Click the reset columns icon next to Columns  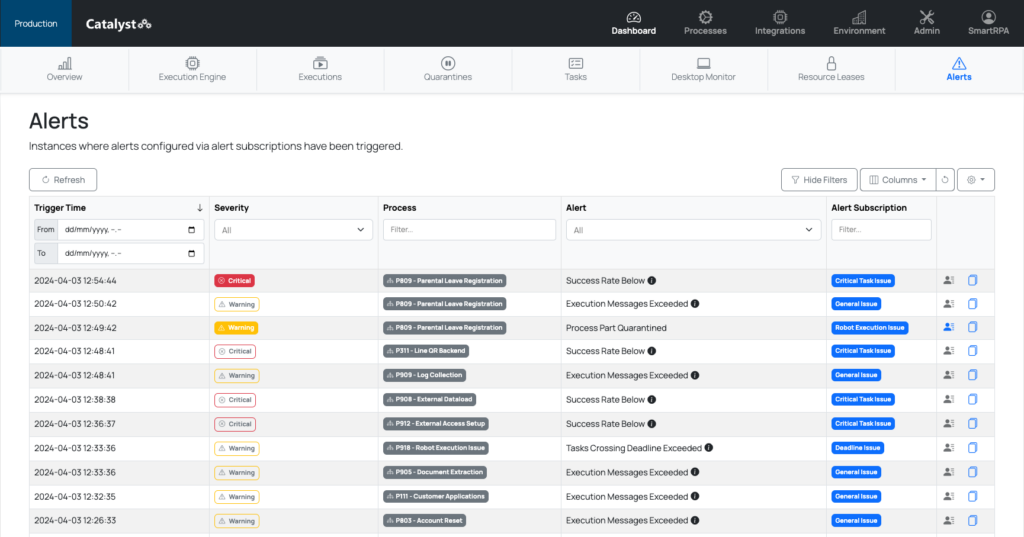pyautogui.click(x=946, y=180)
